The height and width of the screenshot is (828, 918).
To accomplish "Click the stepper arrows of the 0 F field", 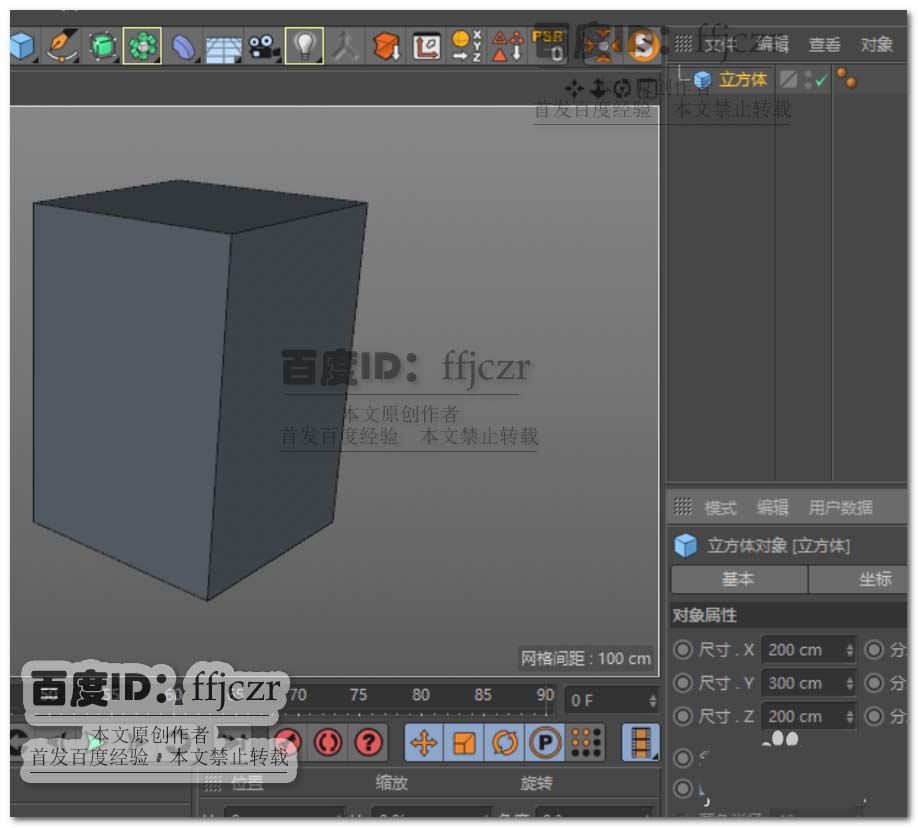I will [x=653, y=700].
